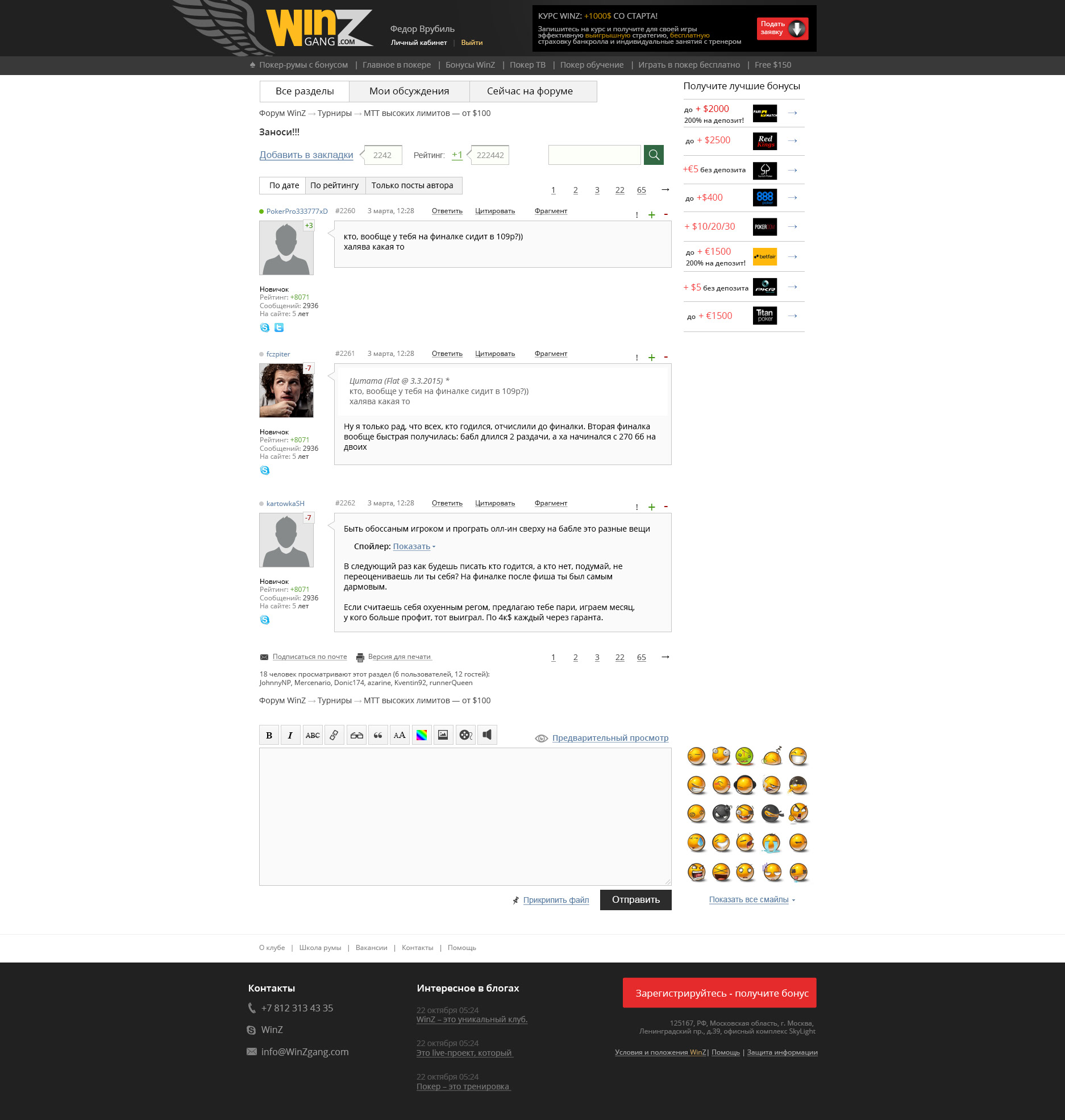The height and width of the screenshot is (1120, 1065).
Task: Click in the forum search input field
Action: coord(594,155)
